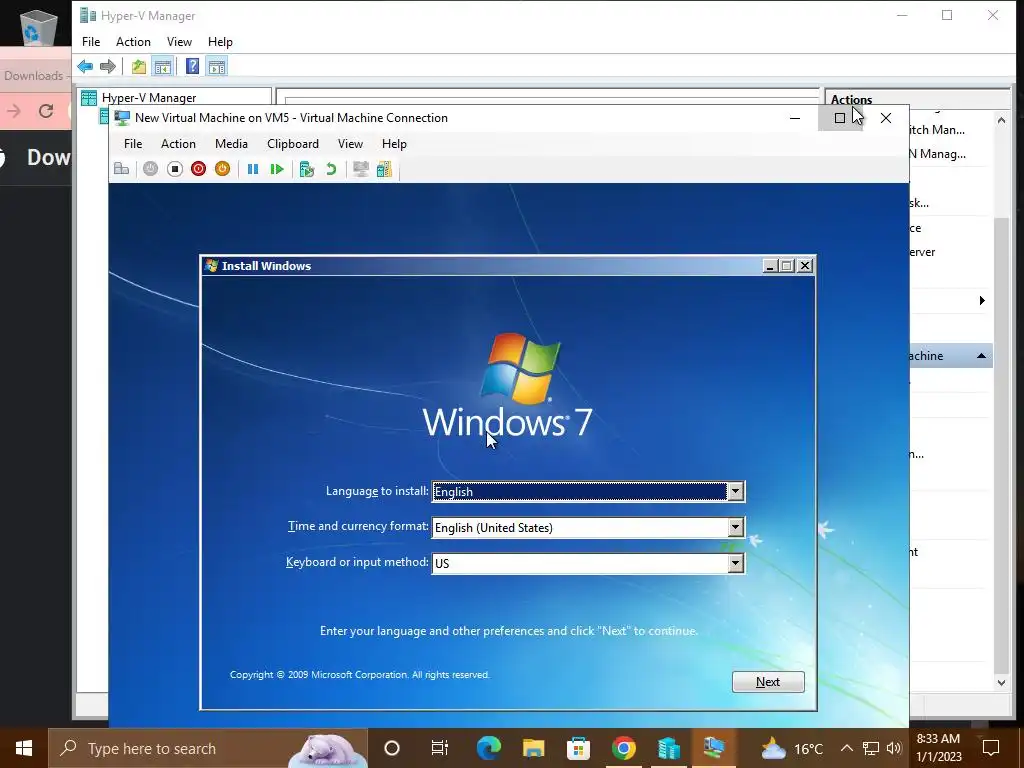Toggle Show/Hide Console Tree icon
This screenshot has width=1024, height=768.
point(163,66)
